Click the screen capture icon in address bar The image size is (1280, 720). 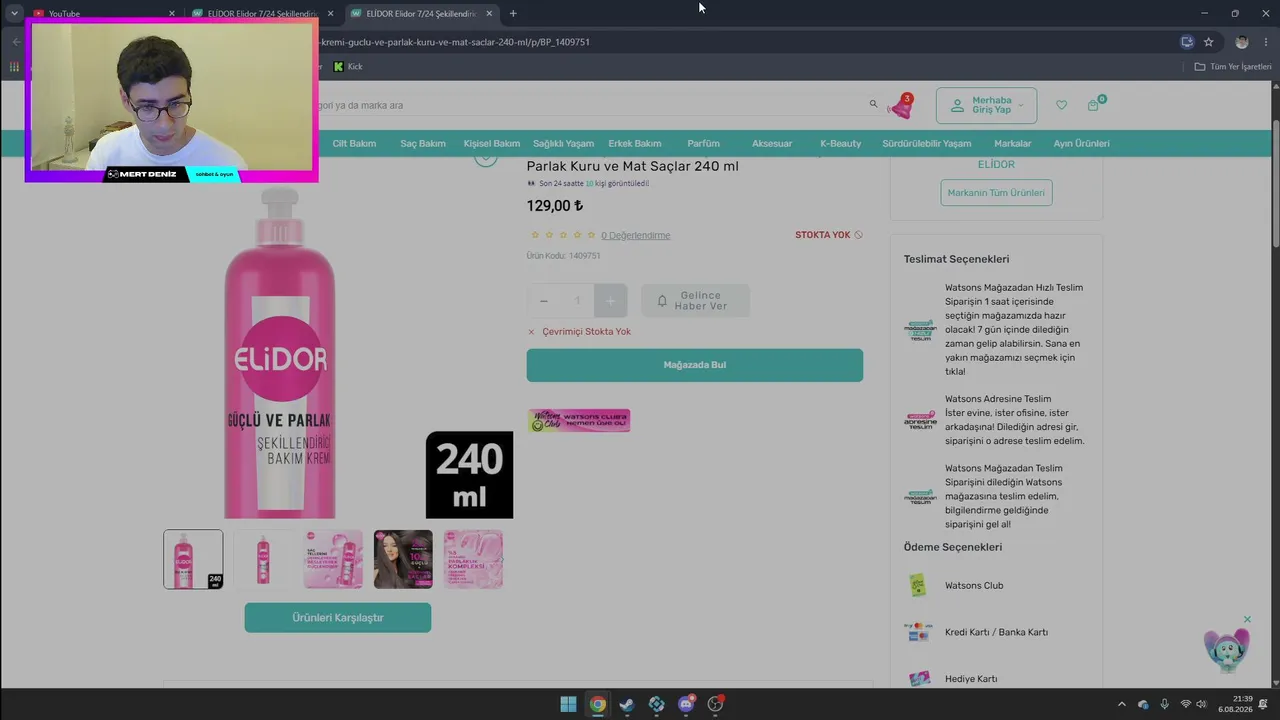coord(1187,42)
